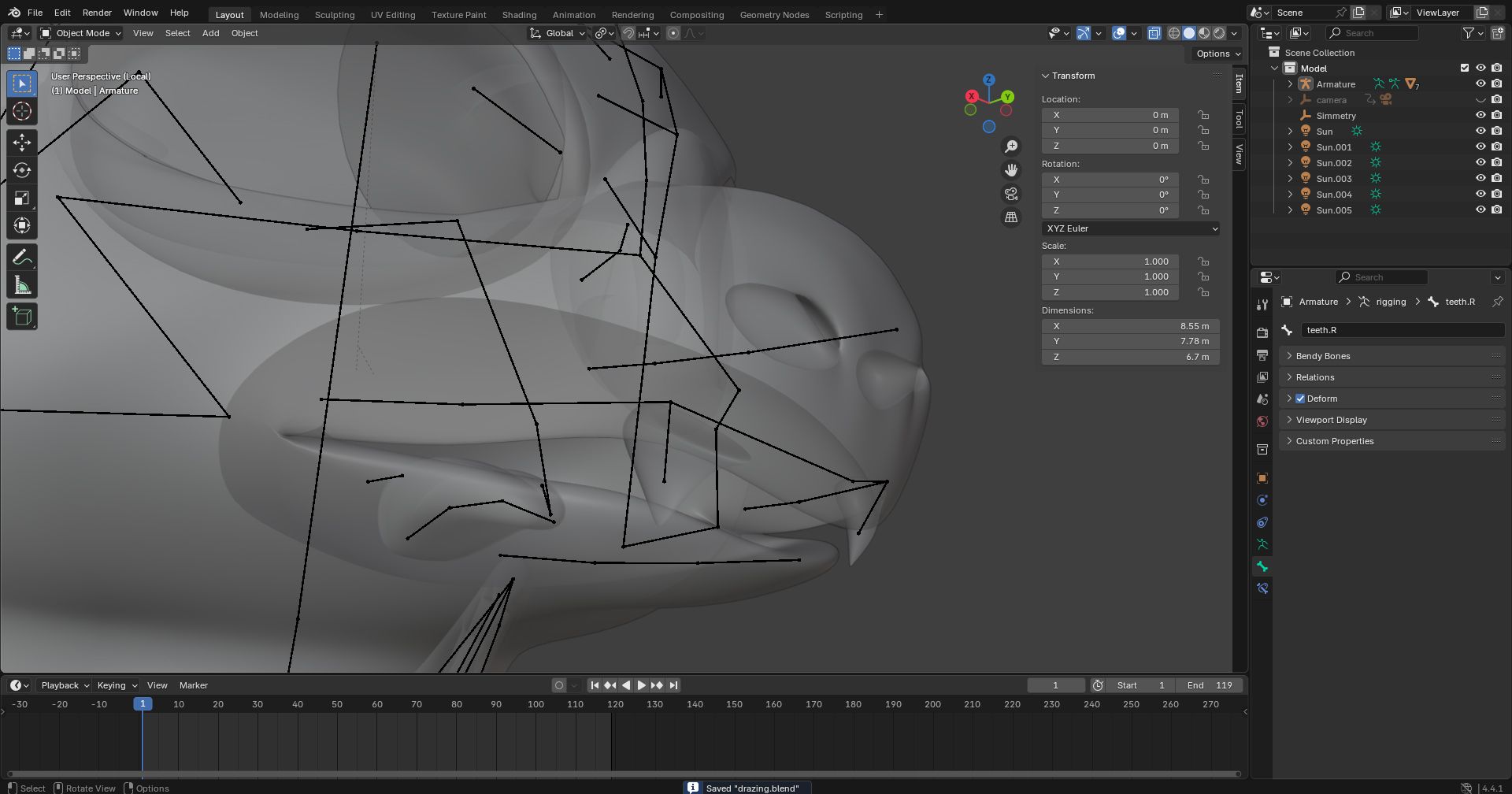Activate the Select Box tool

coord(22,83)
